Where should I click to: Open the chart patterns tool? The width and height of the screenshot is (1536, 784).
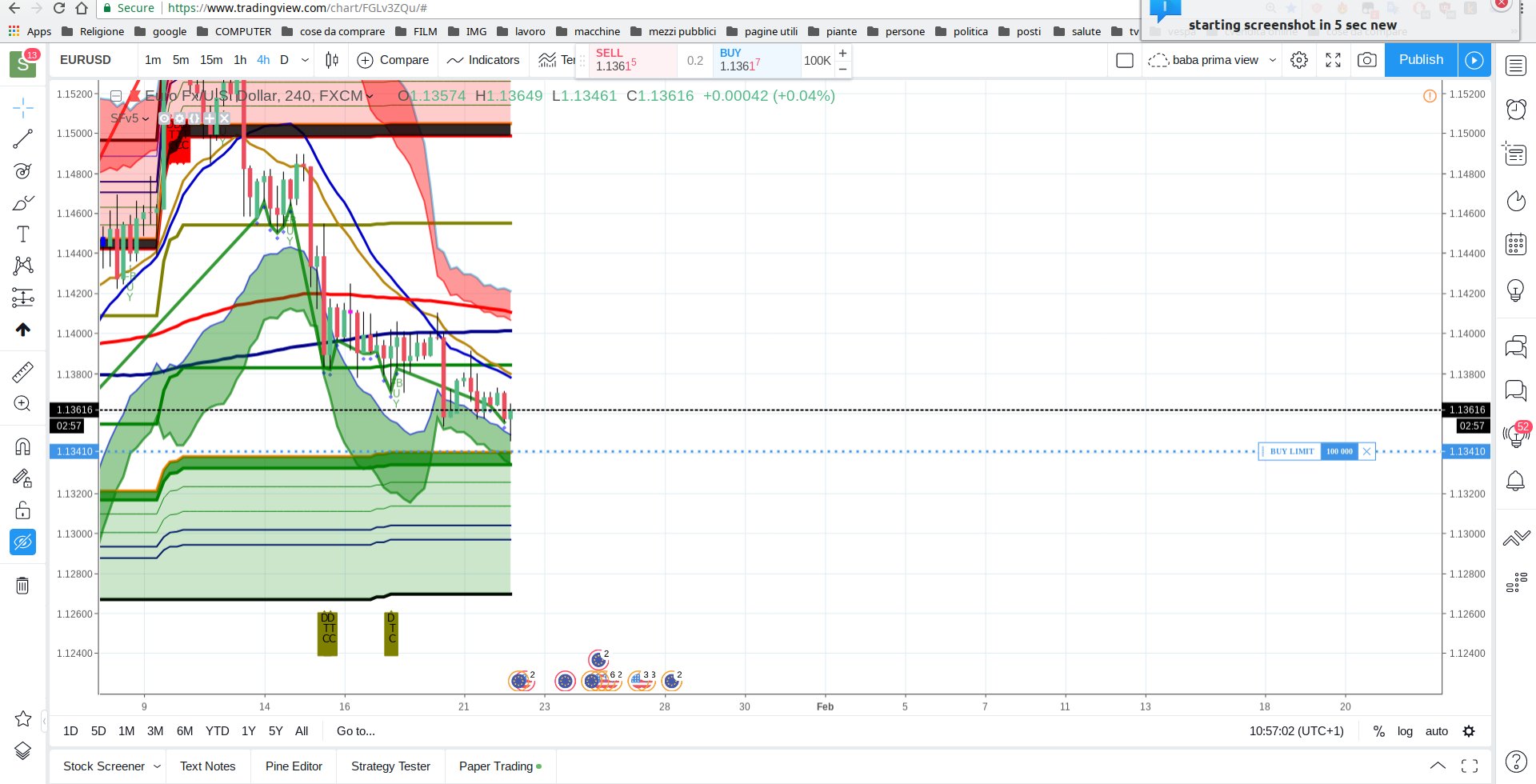[23, 266]
